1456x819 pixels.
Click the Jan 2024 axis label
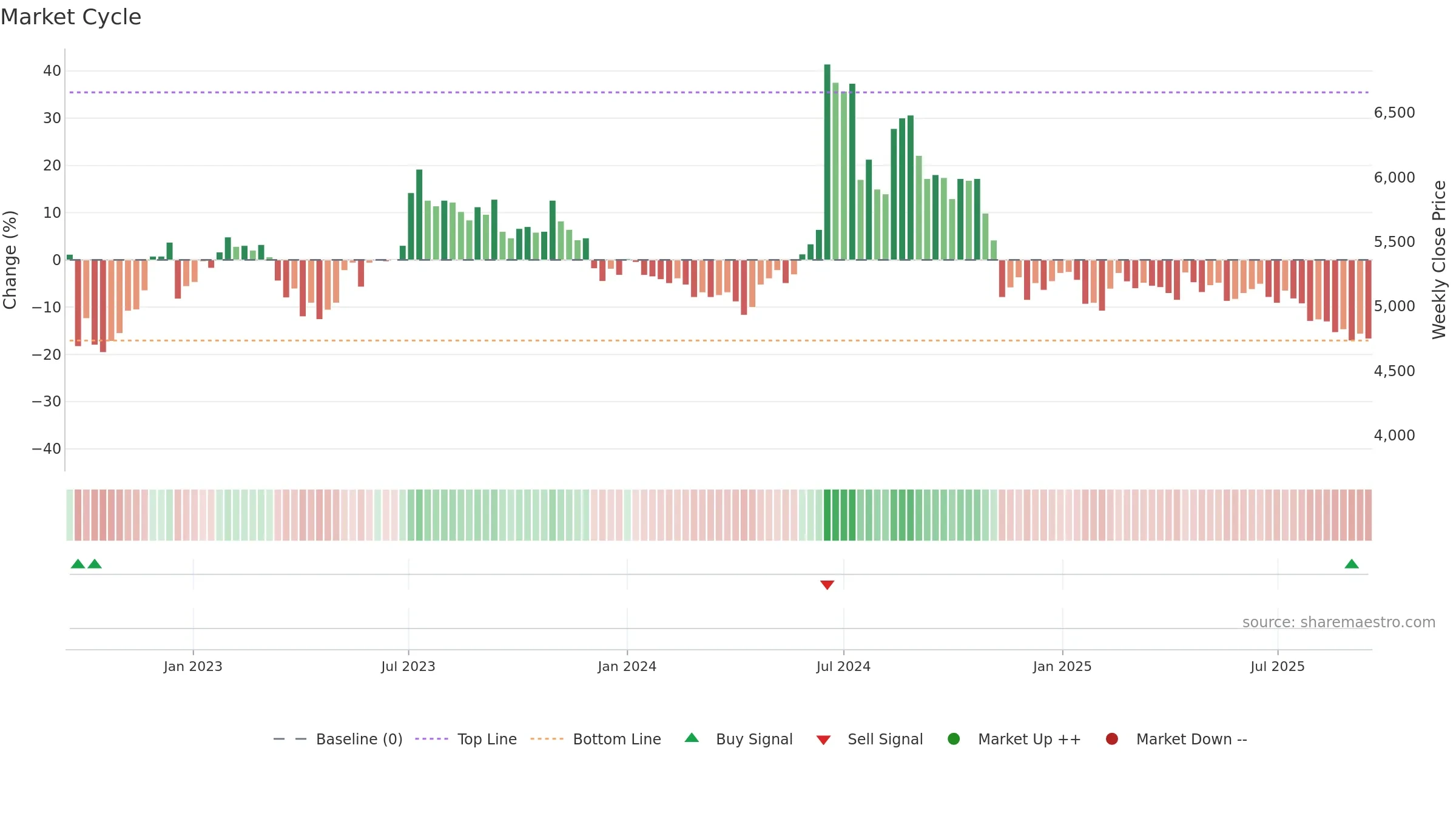click(x=627, y=666)
